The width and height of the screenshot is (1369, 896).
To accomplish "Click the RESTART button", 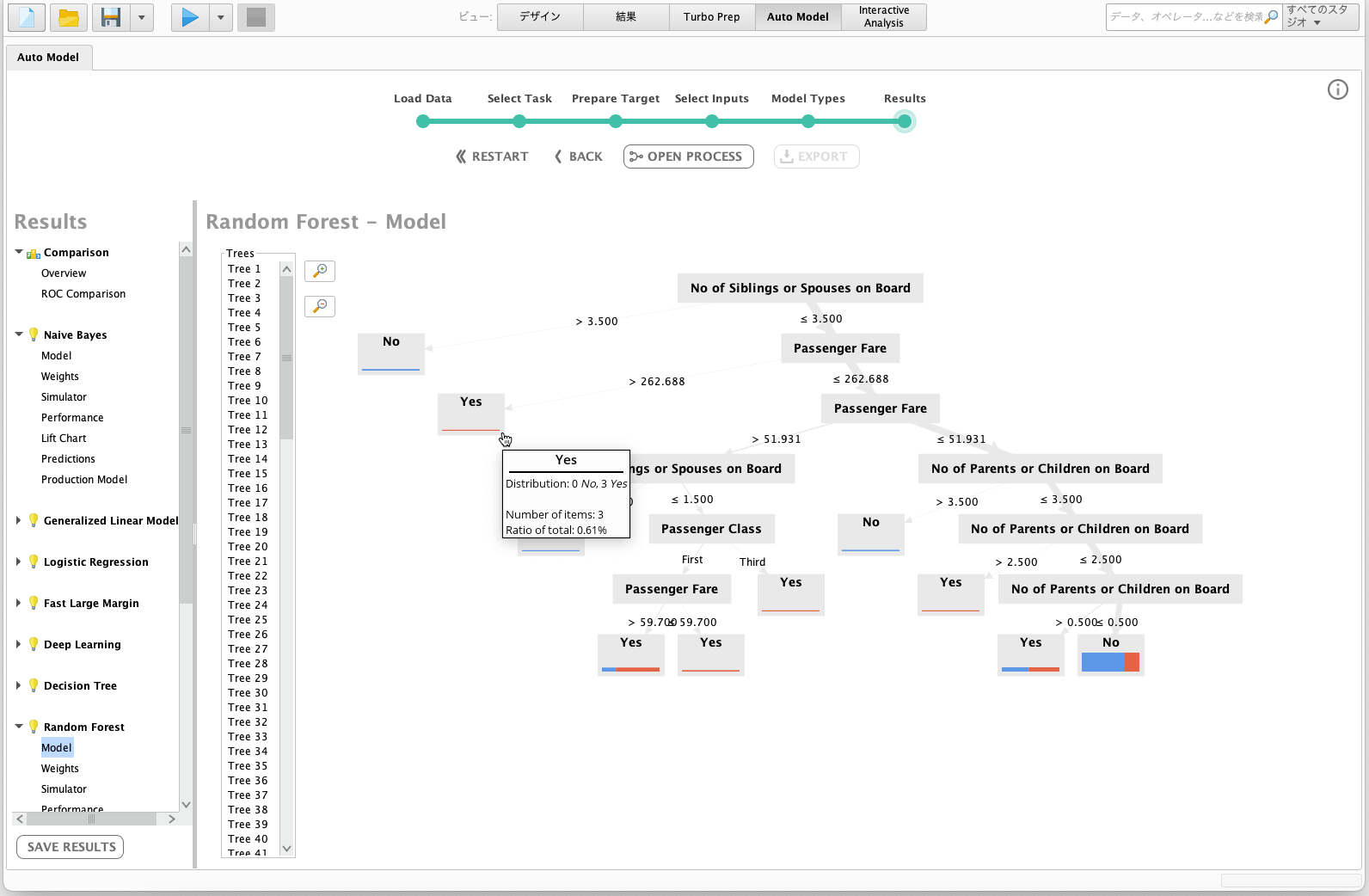I will click(492, 156).
